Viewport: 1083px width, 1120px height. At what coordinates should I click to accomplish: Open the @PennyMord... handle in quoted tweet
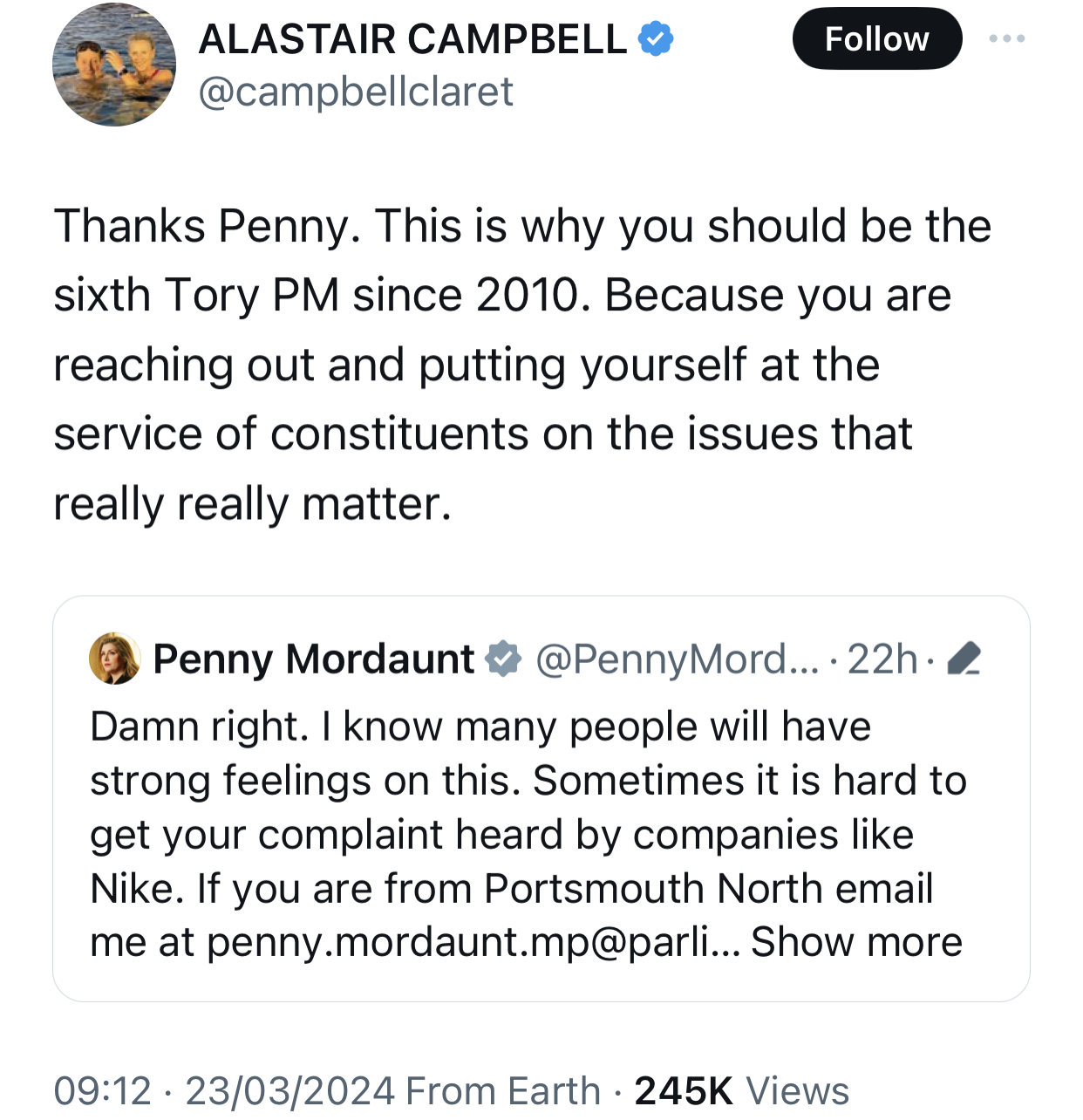(x=677, y=659)
